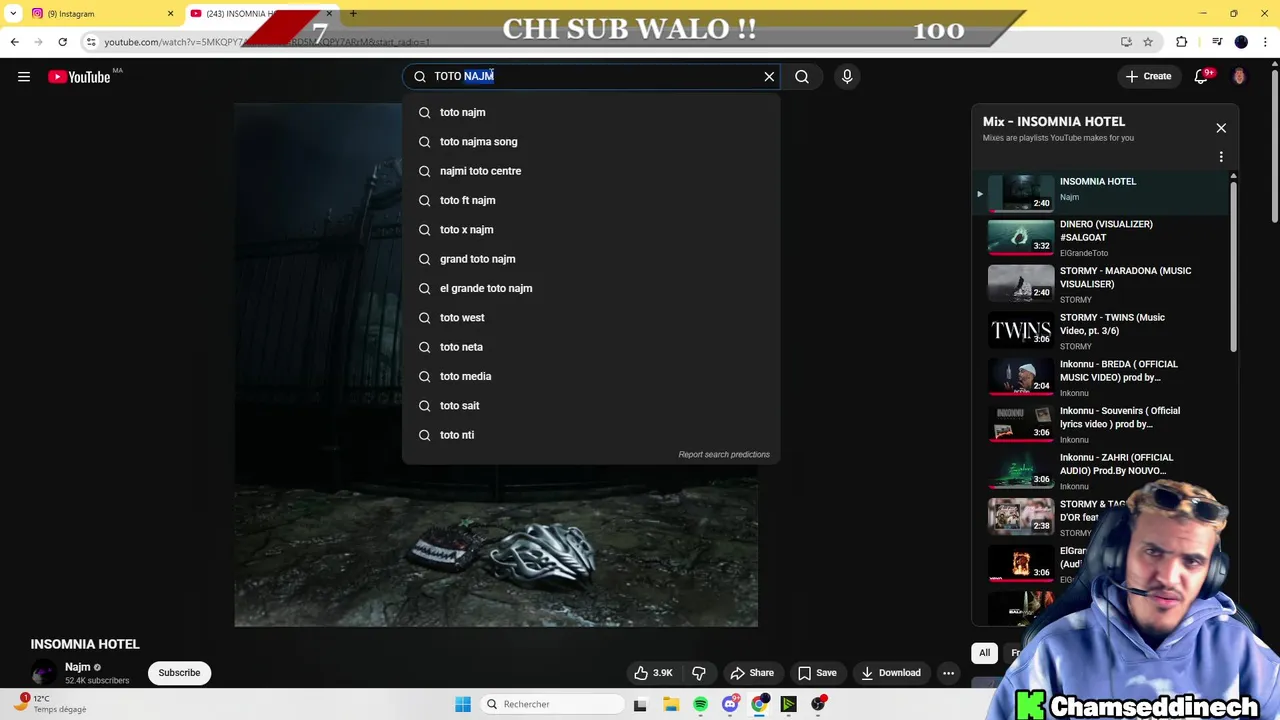Download the video
The image size is (1280, 720).
[891, 673]
